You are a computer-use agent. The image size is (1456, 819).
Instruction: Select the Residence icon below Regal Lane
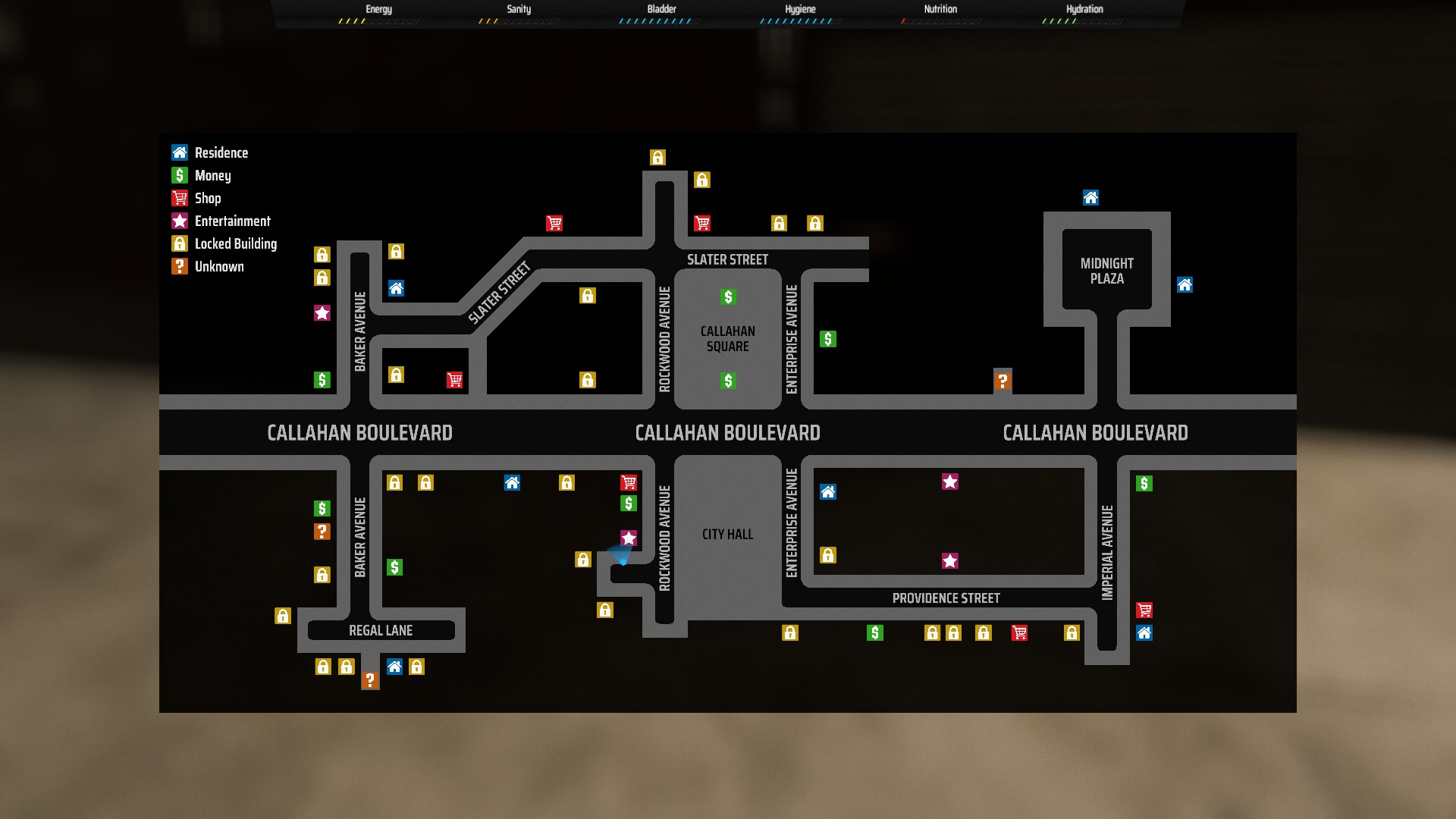point(394,667)
